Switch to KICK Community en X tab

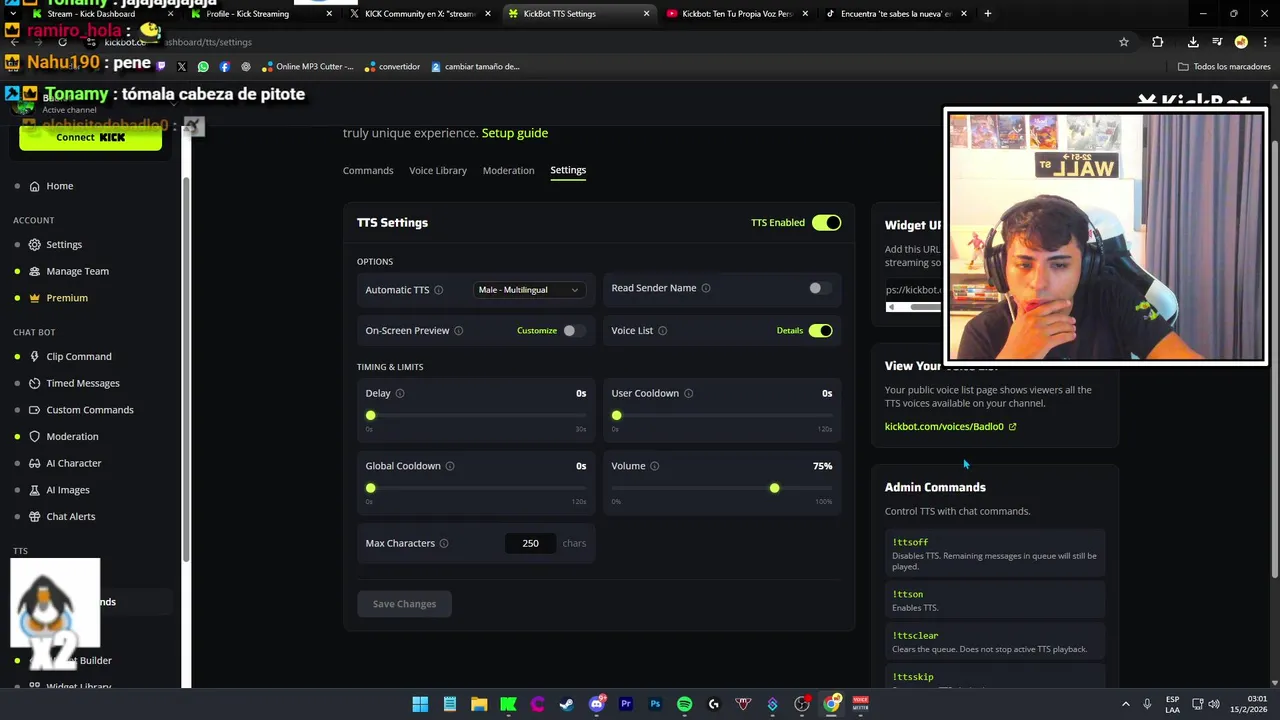418,14
